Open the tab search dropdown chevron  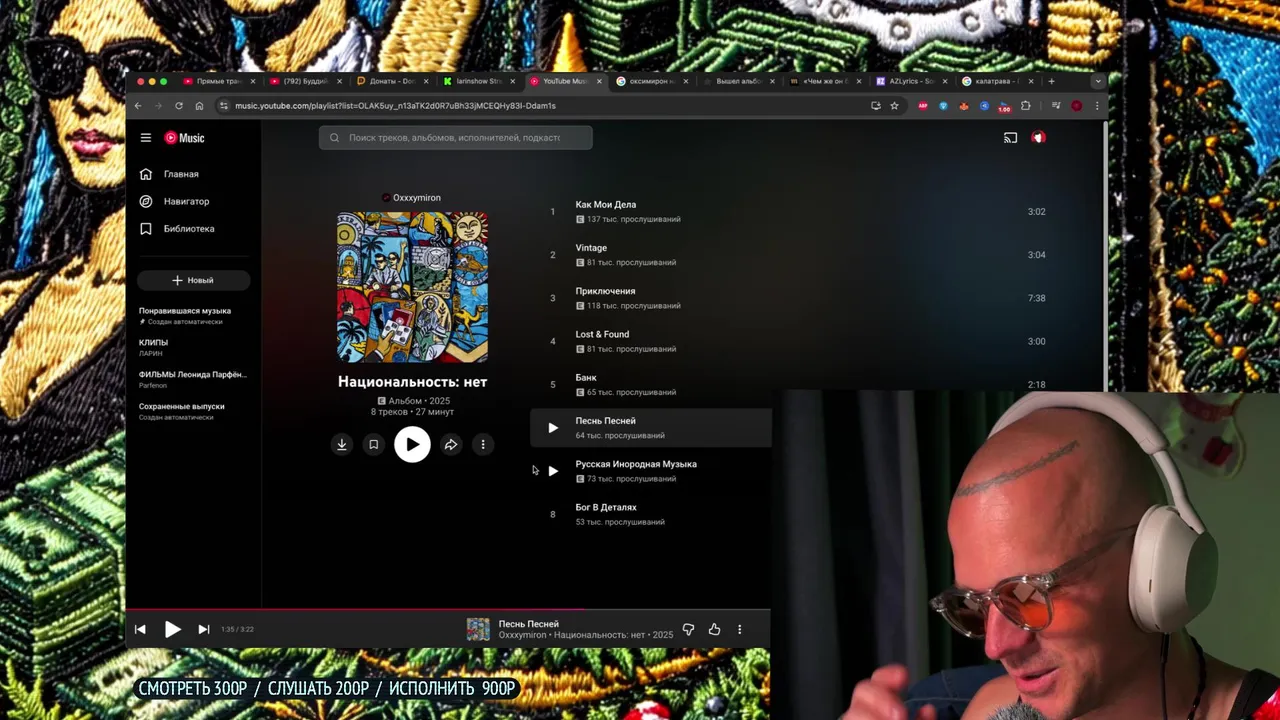point(1098,81)
